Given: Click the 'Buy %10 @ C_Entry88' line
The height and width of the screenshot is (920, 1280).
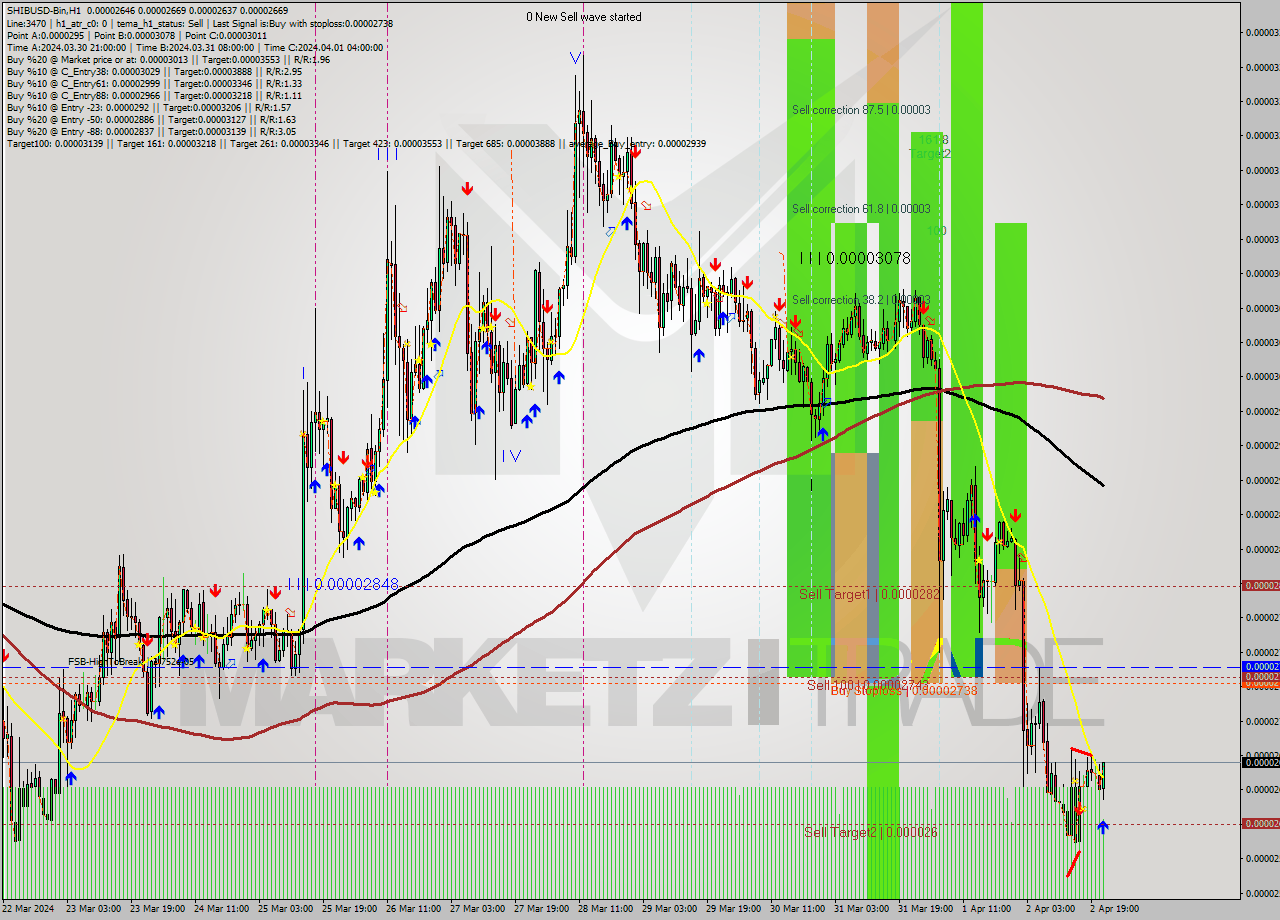Looking at the screenshot, I should (x=154, y=95).
